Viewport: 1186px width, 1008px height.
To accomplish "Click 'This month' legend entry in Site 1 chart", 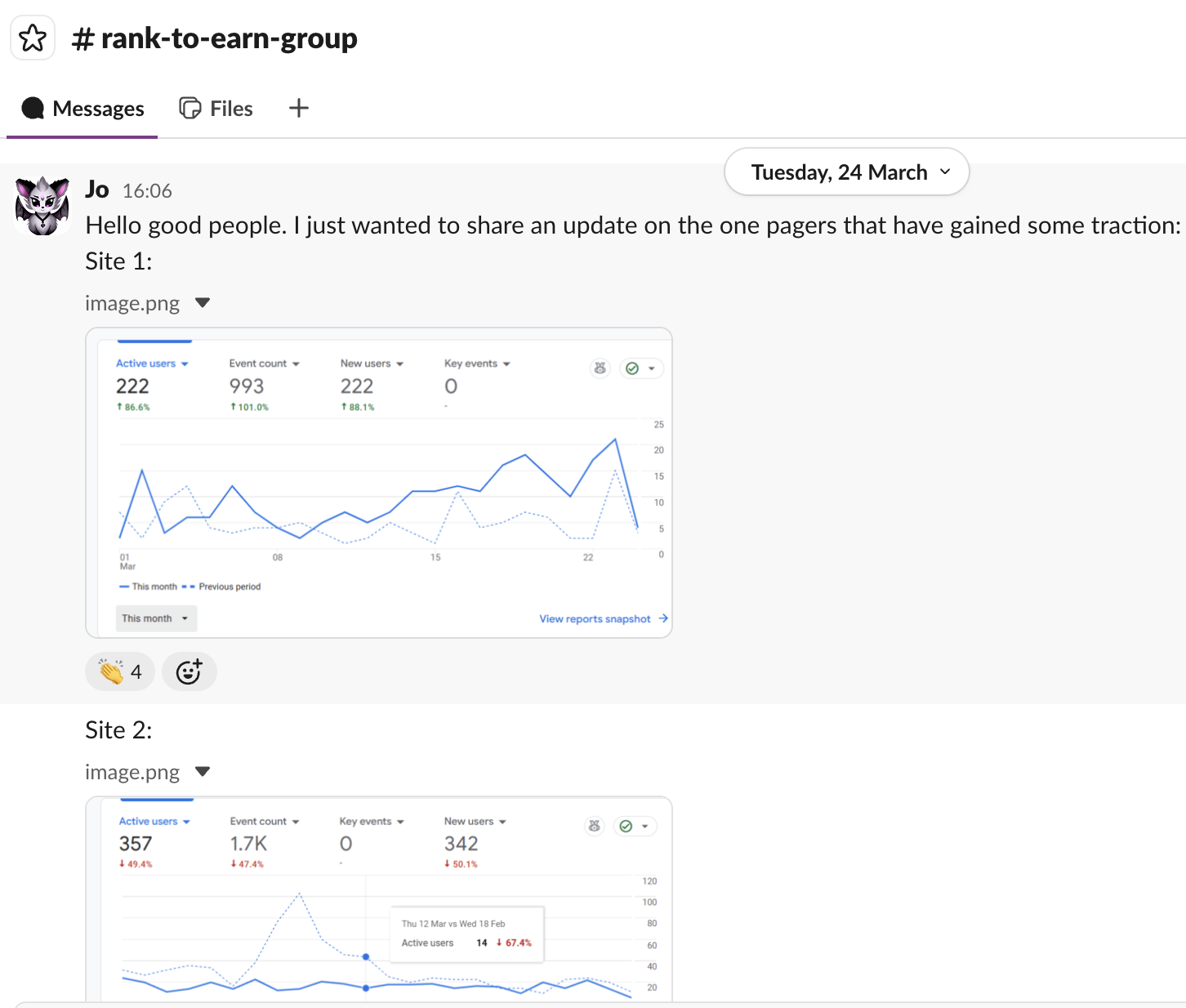I will click(x=149, y=587).
